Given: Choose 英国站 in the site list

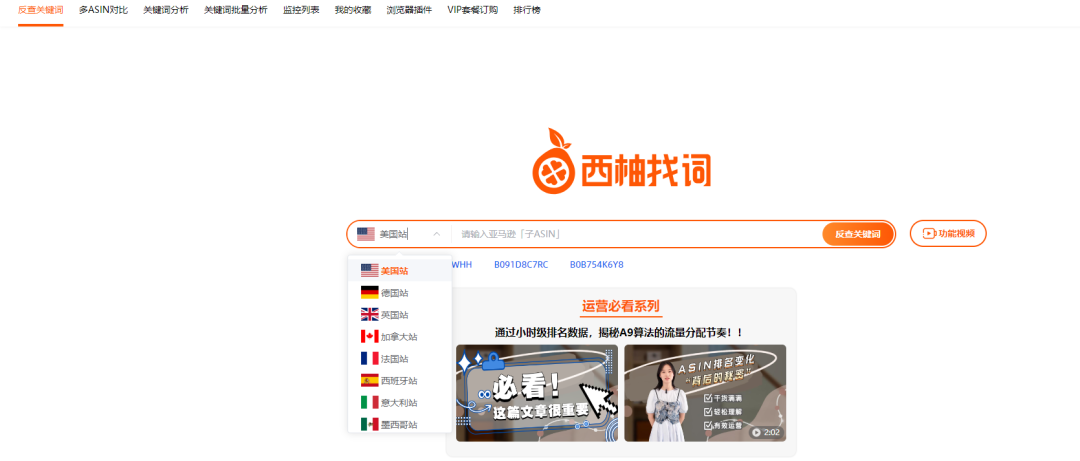Looking at the screenshot, I should tap(399, 315).
